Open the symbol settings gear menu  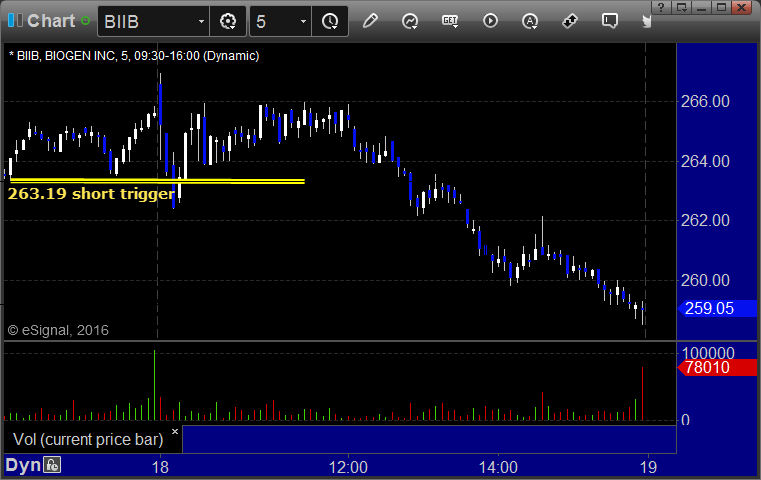pyautogui.click(x=228, y=21)
